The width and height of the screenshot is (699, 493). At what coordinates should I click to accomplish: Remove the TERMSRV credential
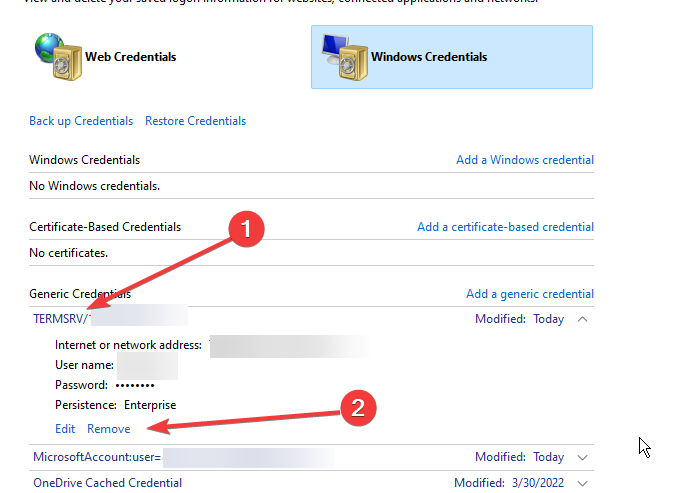[108, 429]
